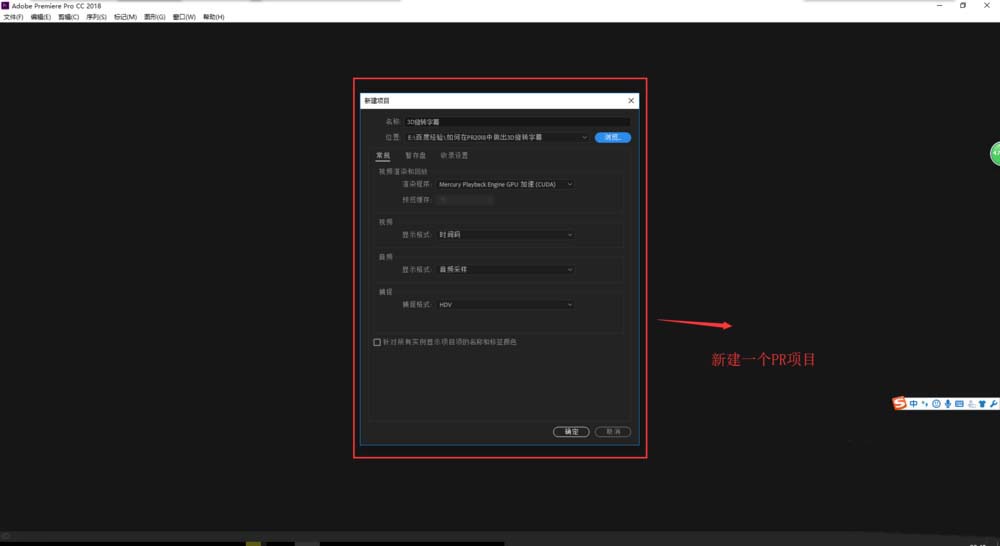Viewport: 1000px width, 546px height.
Task: Tick the show project item names checkbox
Action: 377,343
